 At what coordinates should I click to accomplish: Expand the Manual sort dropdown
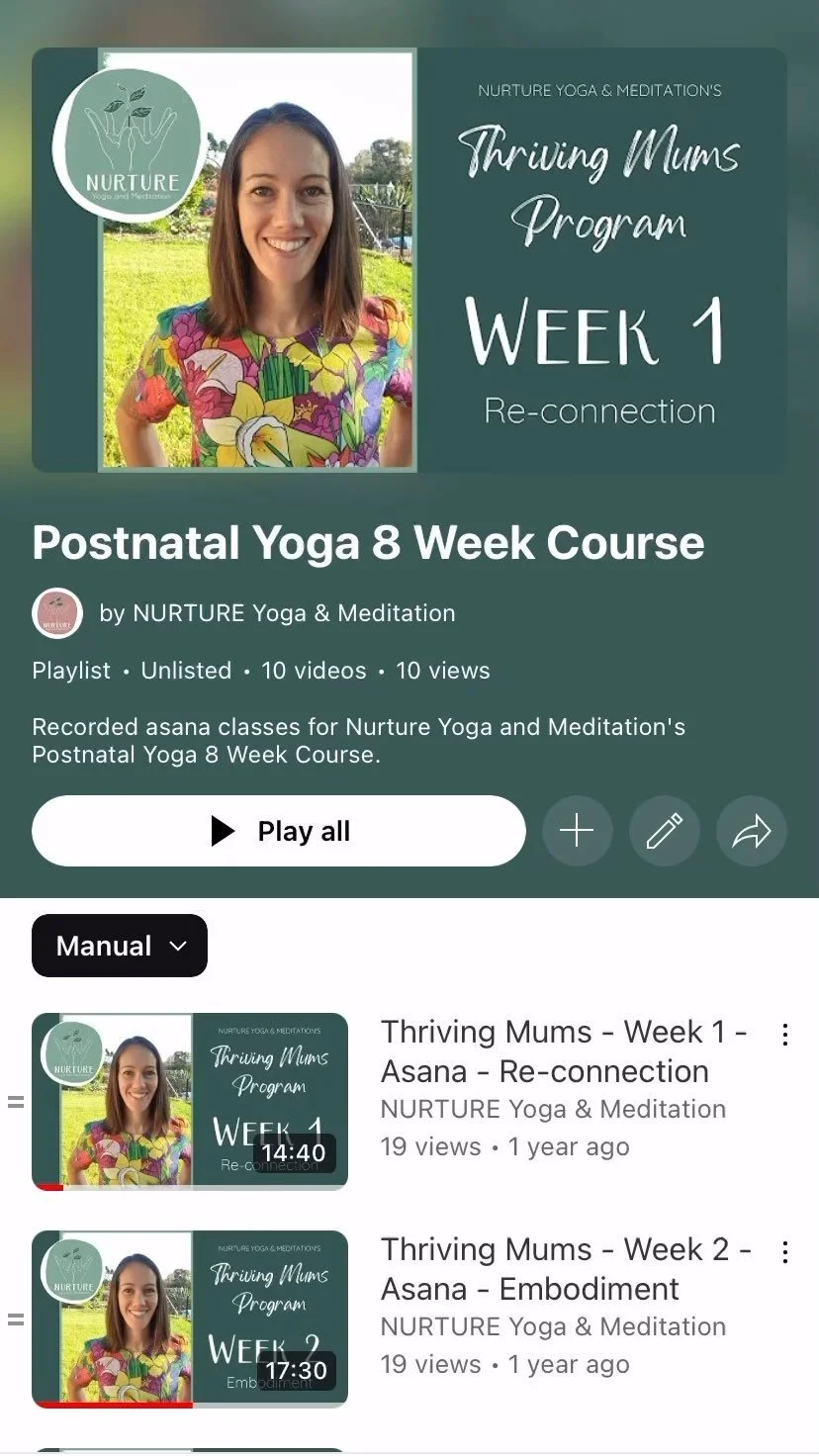click(120, 946)
